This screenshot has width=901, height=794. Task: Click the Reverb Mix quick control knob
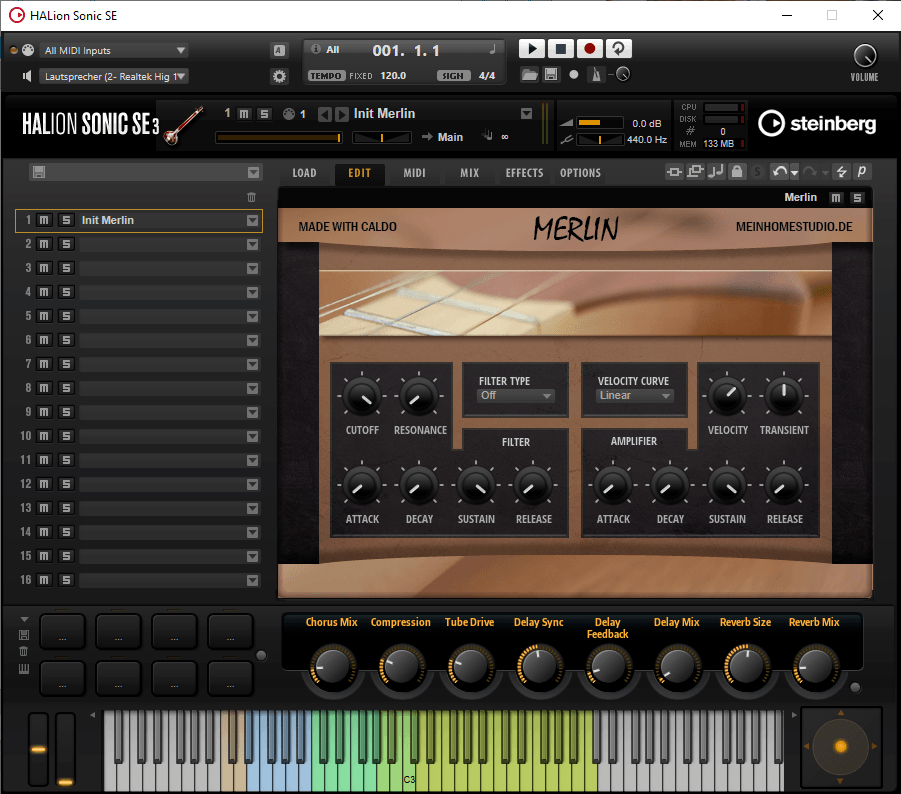(815, 667)
